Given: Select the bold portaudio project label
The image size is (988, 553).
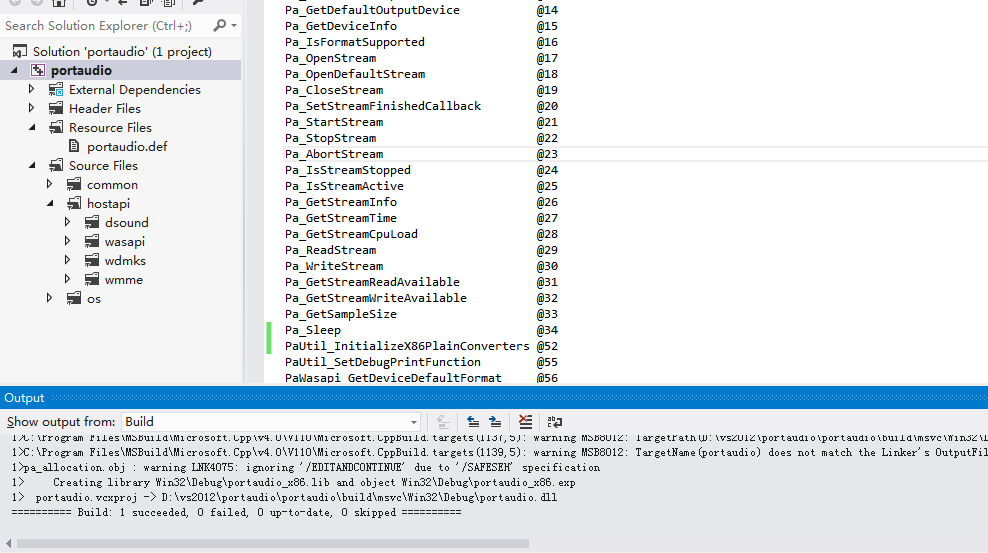Looking at the screenshot, I should point(81,70).
